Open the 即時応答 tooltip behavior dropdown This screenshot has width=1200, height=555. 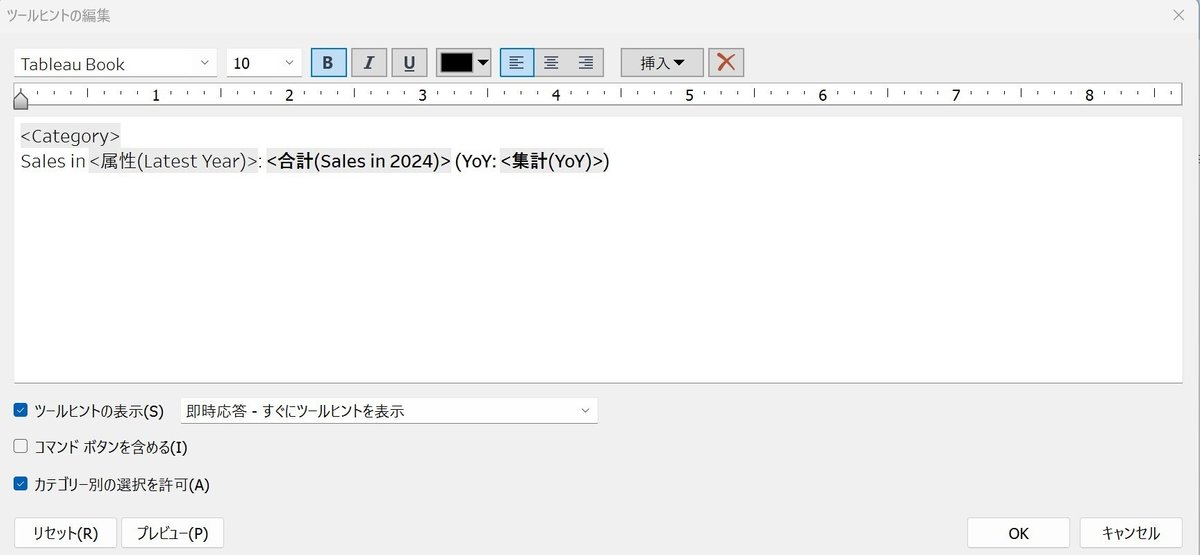pyautogui.click(x=388, y=410)
